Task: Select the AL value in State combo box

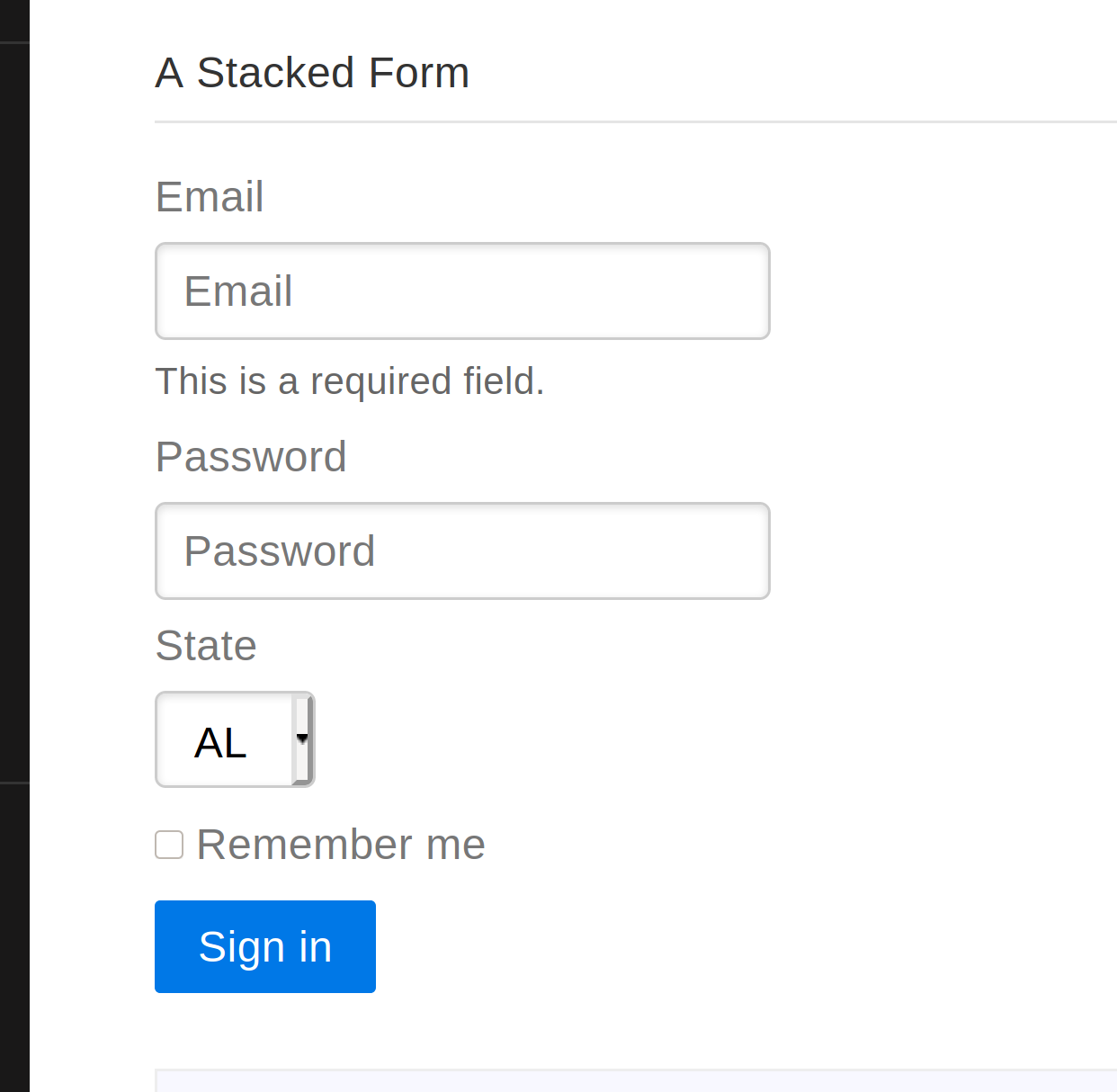Action: pos(220,743)
